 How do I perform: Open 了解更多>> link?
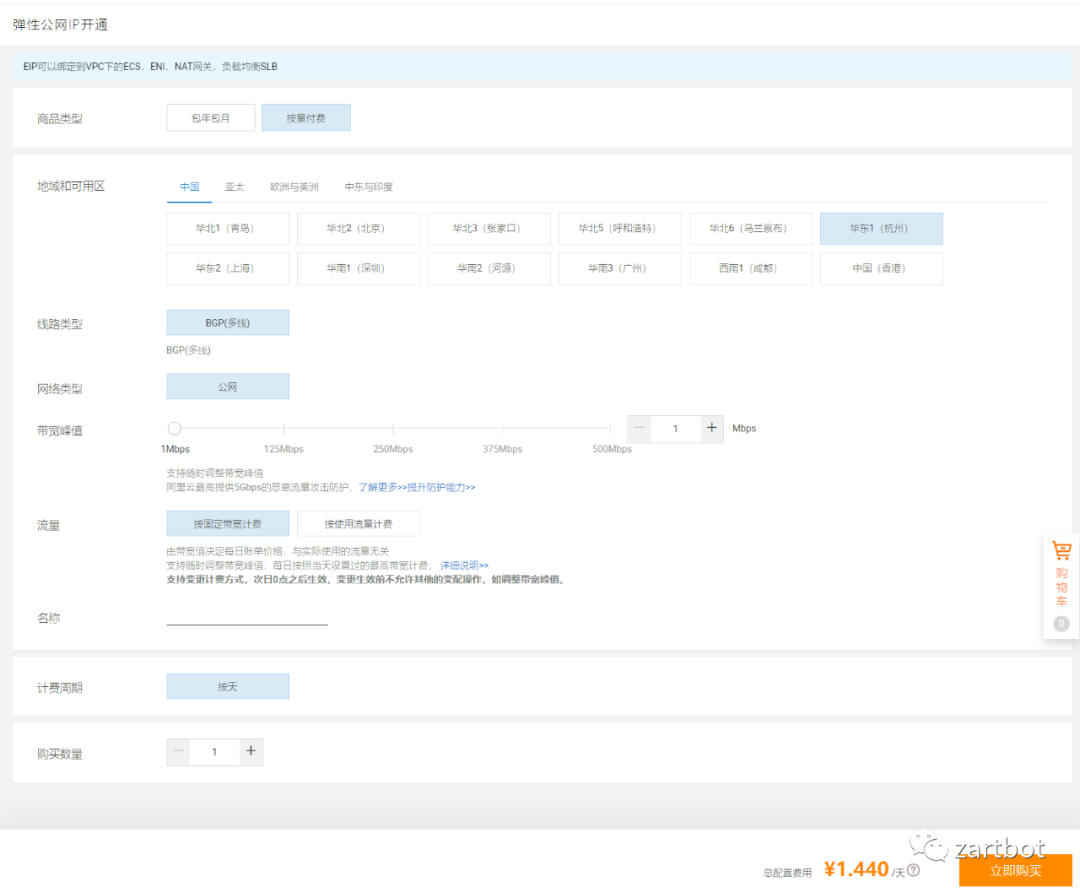click(x=382, y=487)
